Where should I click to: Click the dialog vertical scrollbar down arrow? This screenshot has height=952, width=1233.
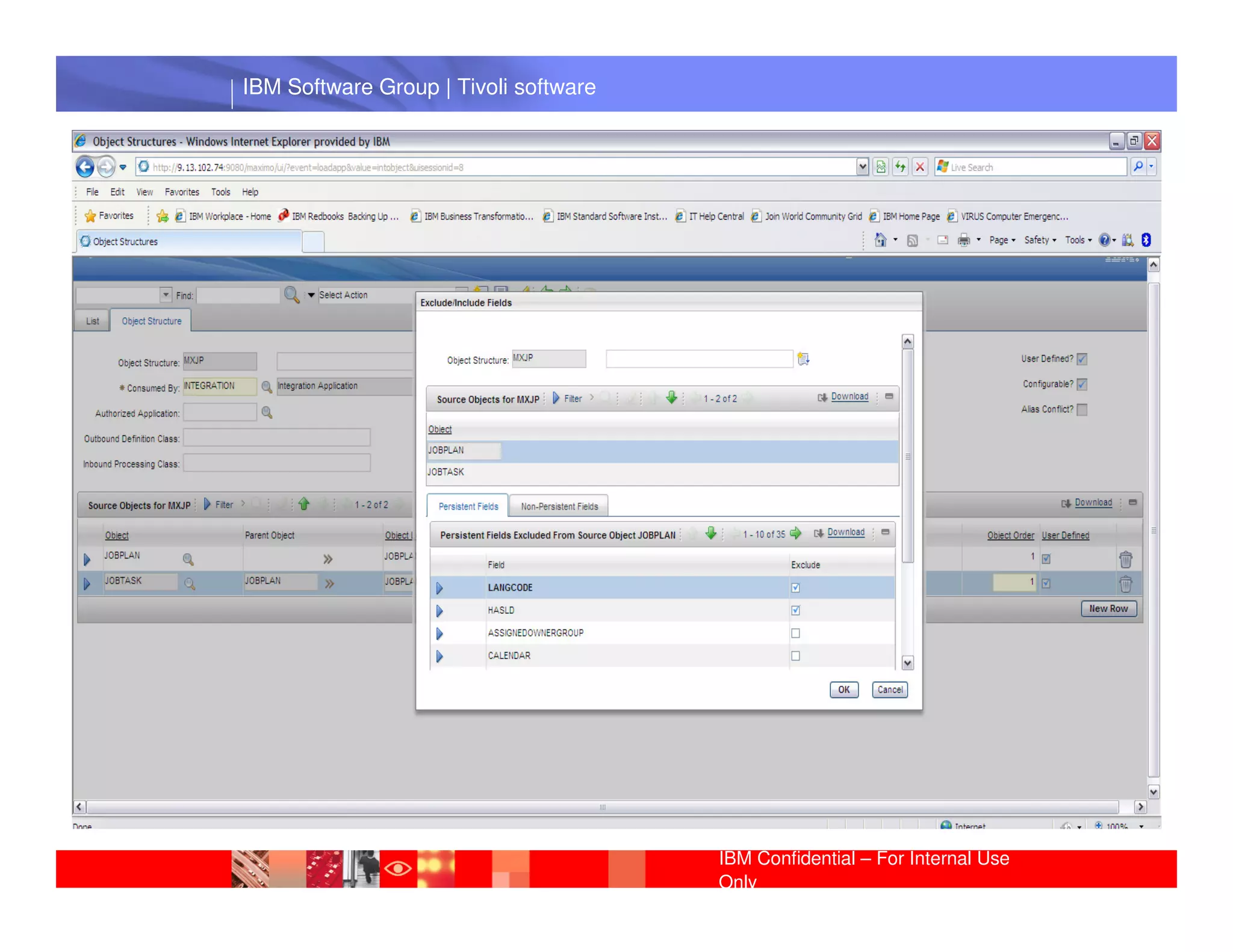pyautogui.click(x=908, y=663)
